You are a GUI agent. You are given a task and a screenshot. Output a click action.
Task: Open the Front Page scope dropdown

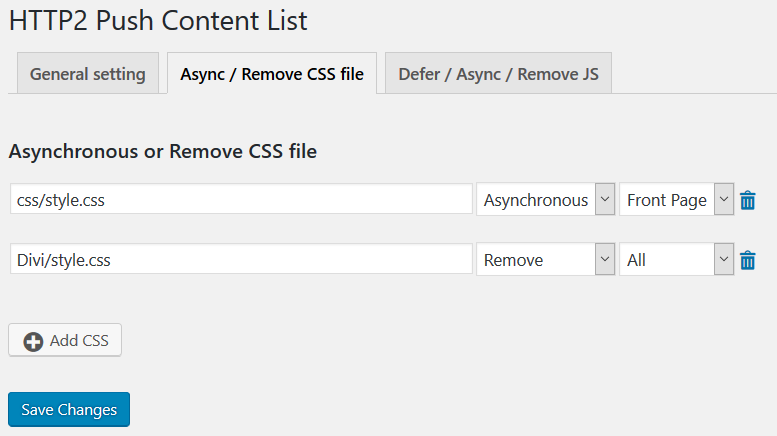coord(667,200)
